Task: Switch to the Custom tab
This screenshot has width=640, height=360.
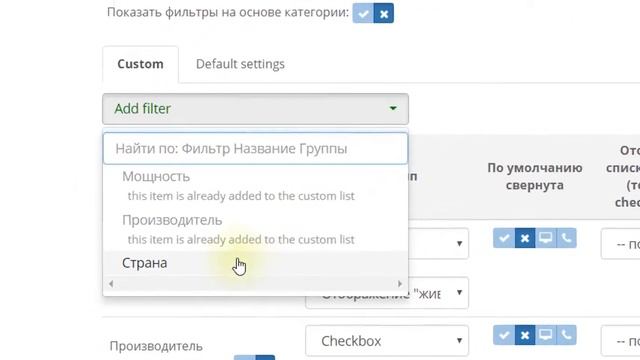Action: (140, 64)
